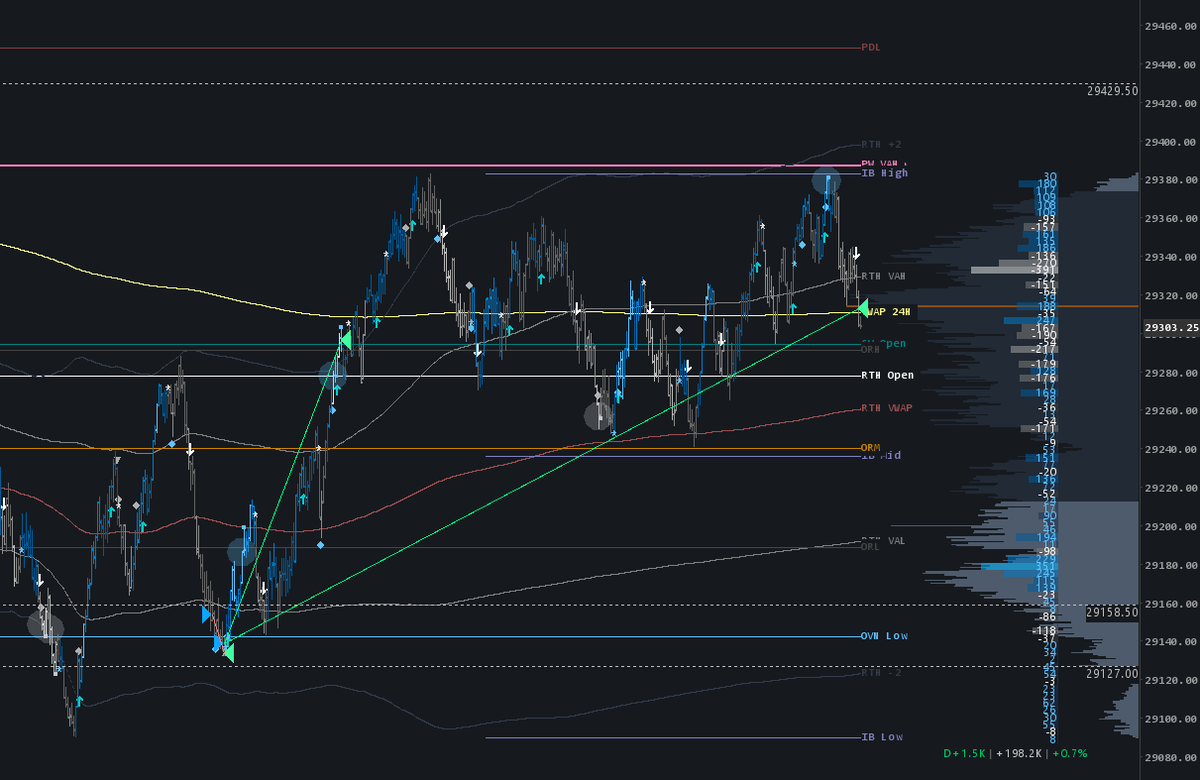Click 29460.00 on the price axis
The height and width of the screenshot is (780, 1200).
[x=1172, y=27]
